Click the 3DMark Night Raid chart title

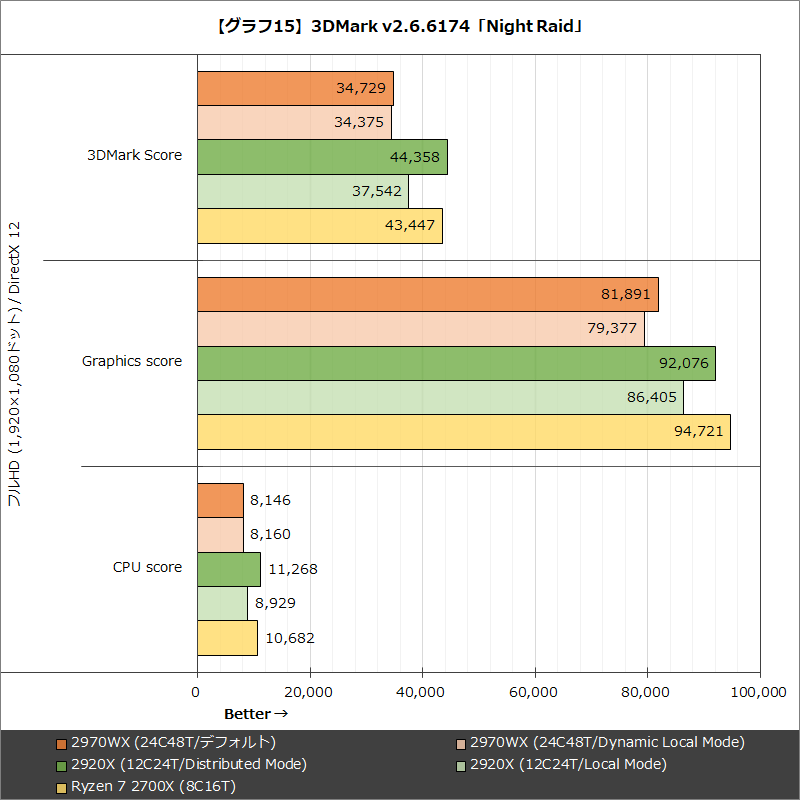(400, 27)
